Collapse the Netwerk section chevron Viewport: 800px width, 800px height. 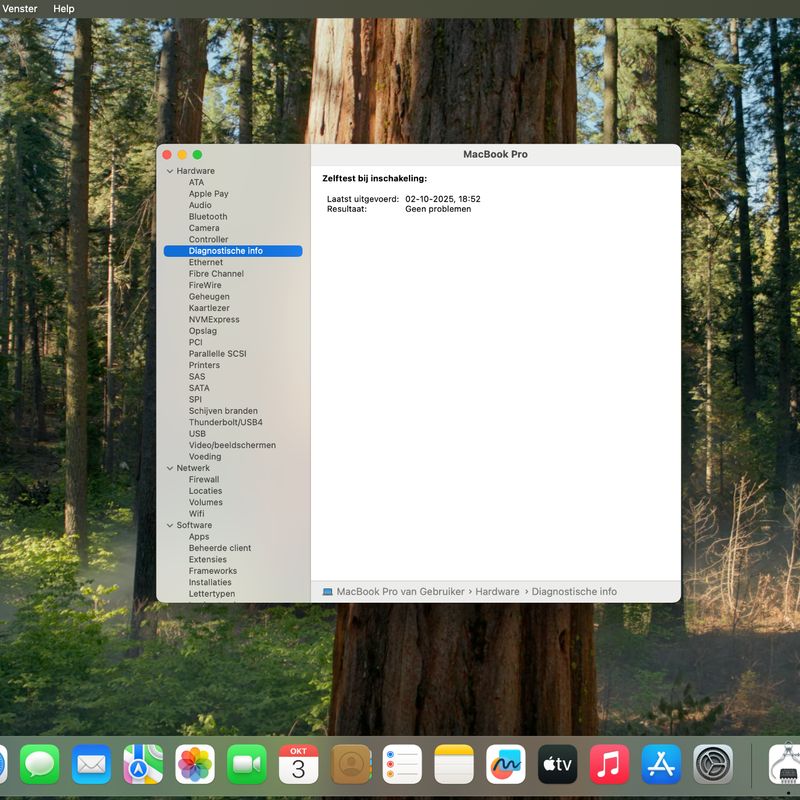(170, 468)
